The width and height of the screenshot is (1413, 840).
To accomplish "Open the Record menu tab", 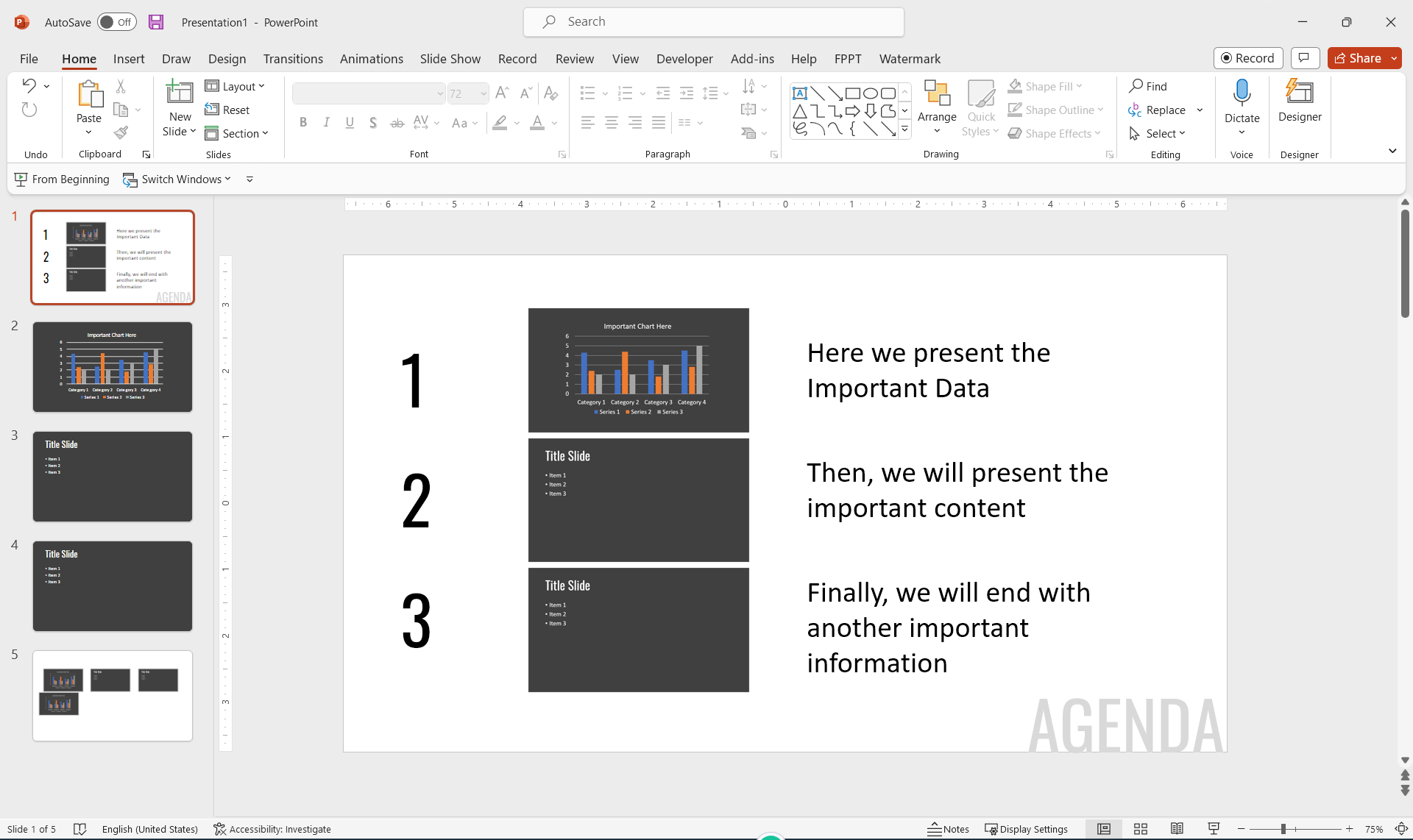I will [x=517, y=58].
